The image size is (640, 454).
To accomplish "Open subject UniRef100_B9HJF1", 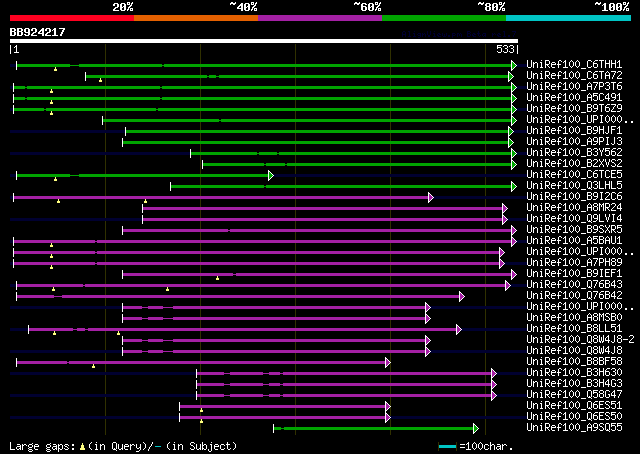I will click(x=574, y=131).
